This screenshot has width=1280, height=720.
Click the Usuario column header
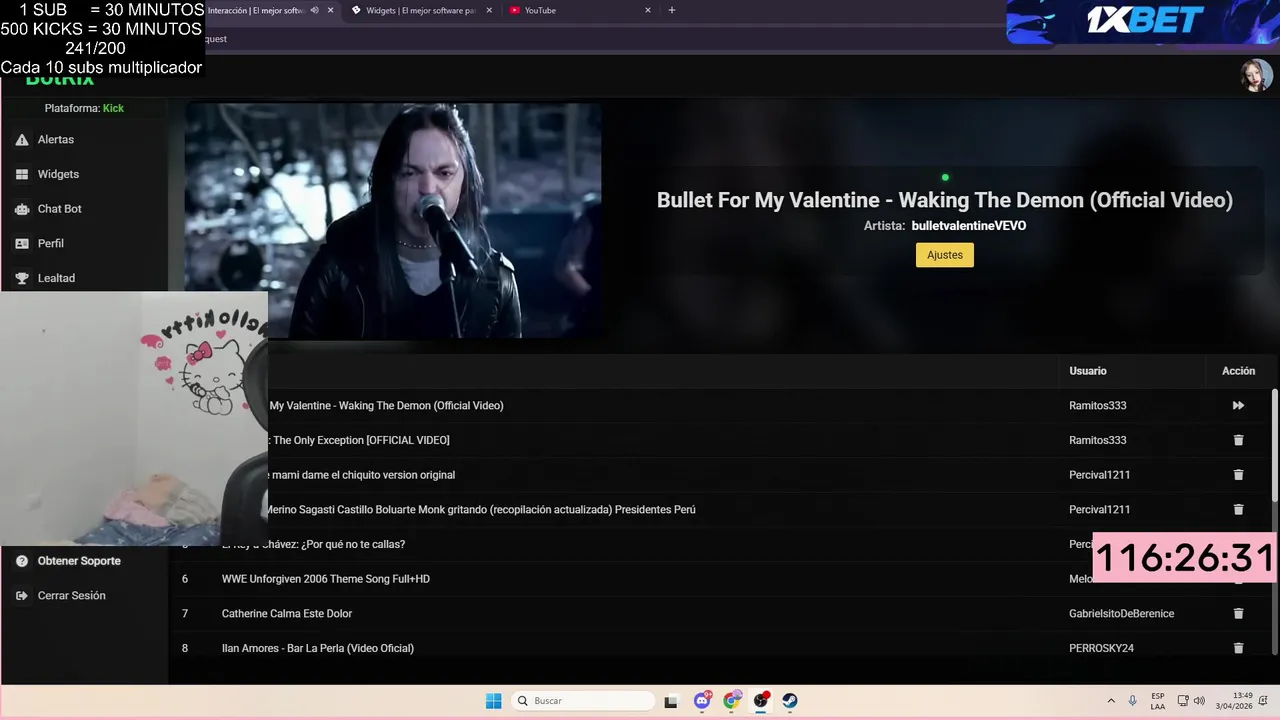pos(1088,371)
